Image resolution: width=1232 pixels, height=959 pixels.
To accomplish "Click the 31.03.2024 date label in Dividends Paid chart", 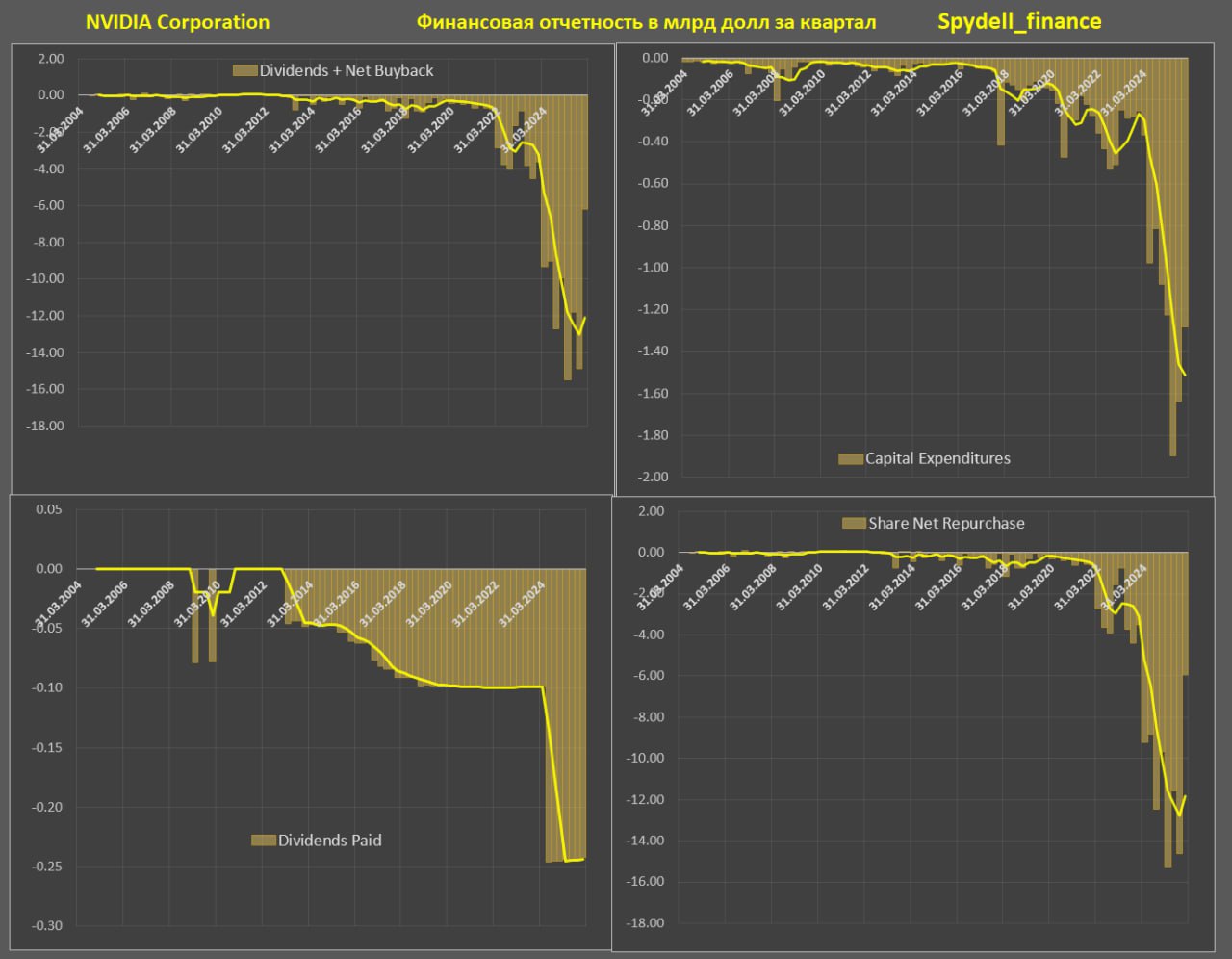I will coord(523,604).
